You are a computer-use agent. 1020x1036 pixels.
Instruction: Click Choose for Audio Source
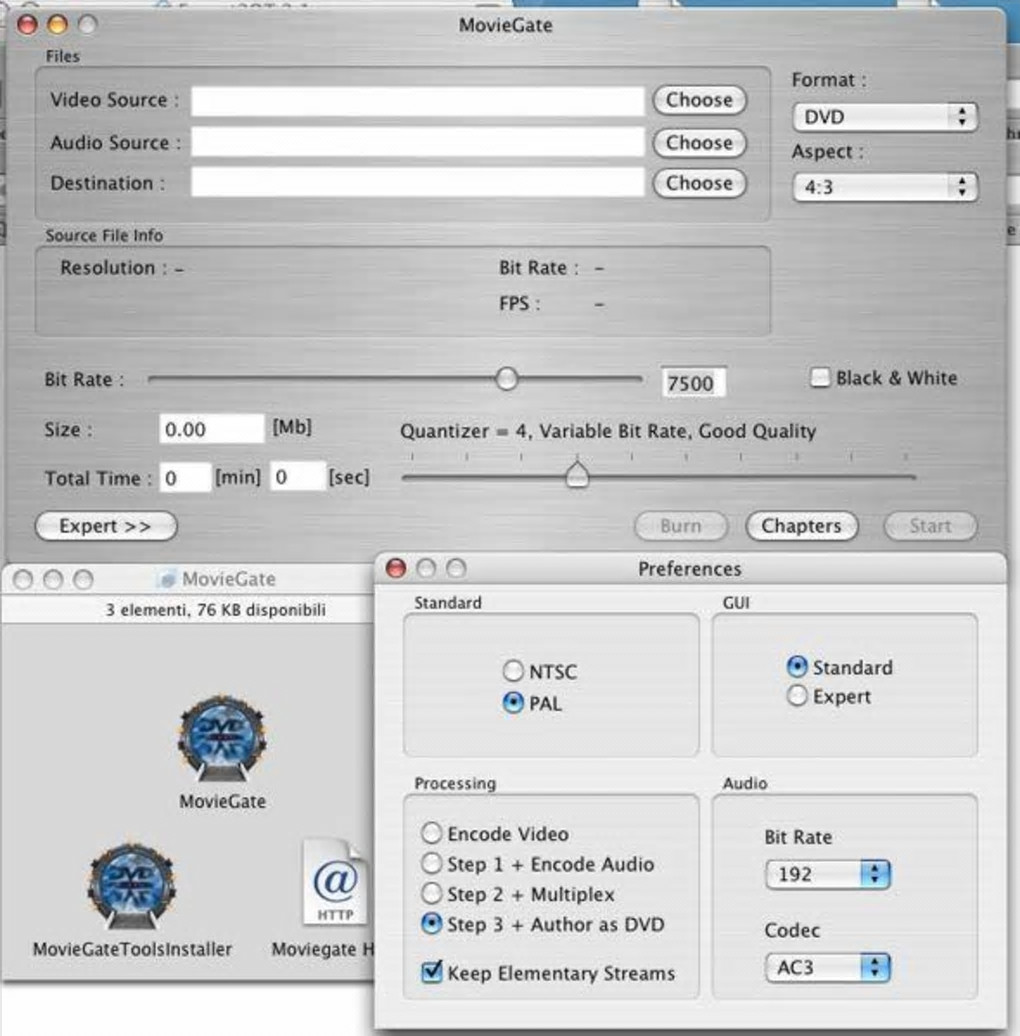(700, 143)
